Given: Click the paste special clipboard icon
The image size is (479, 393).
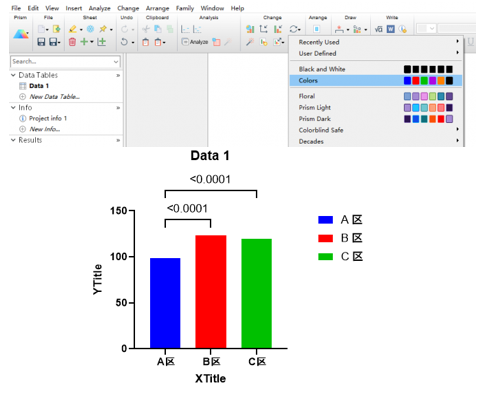Looking at the screenshot, I should 158,42.
